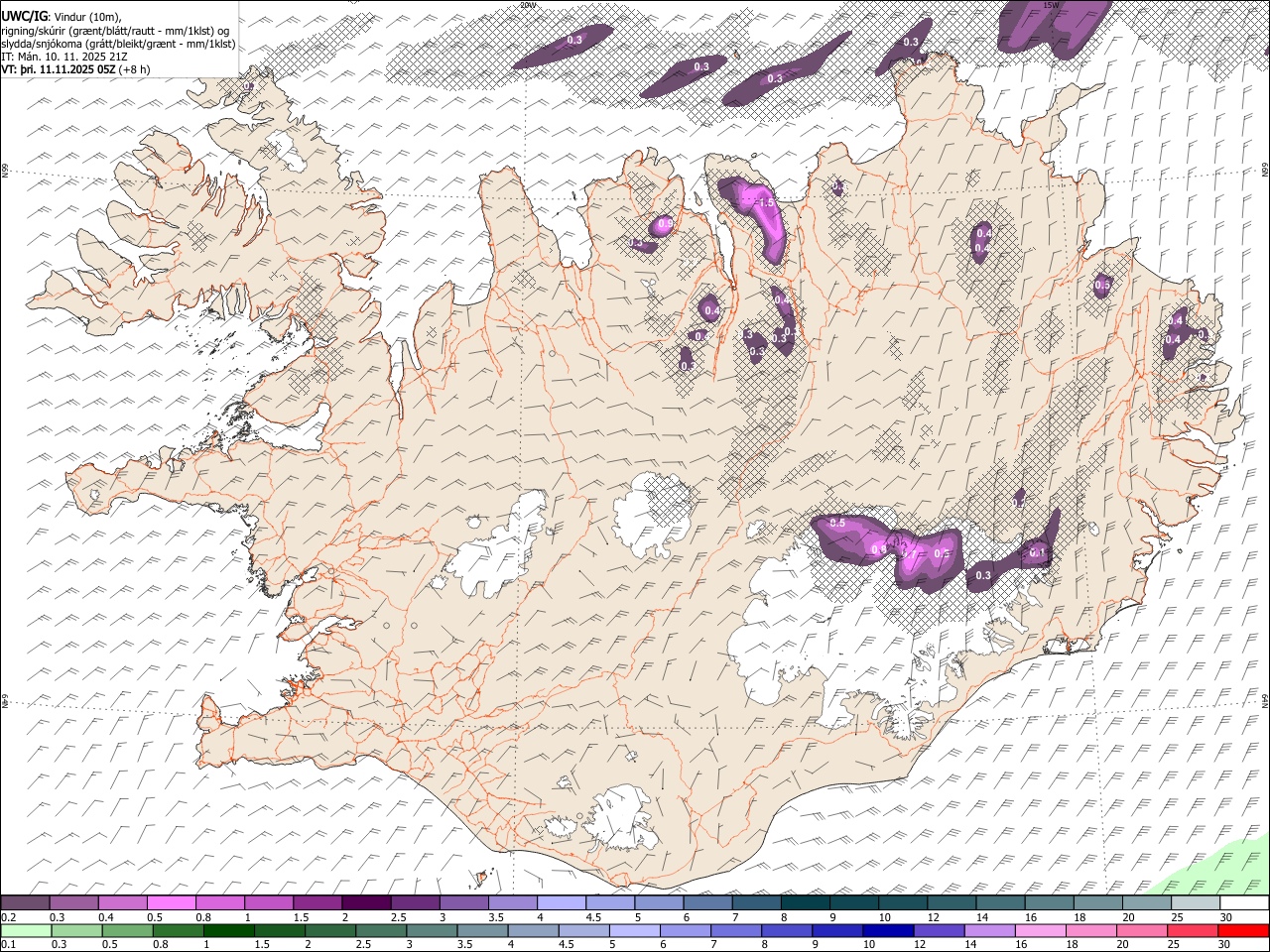Pick the darkest purple snow swatch between 2 and 2.5
The image size is (1270, 952).
pyautogui.click(x=366, y=903)
